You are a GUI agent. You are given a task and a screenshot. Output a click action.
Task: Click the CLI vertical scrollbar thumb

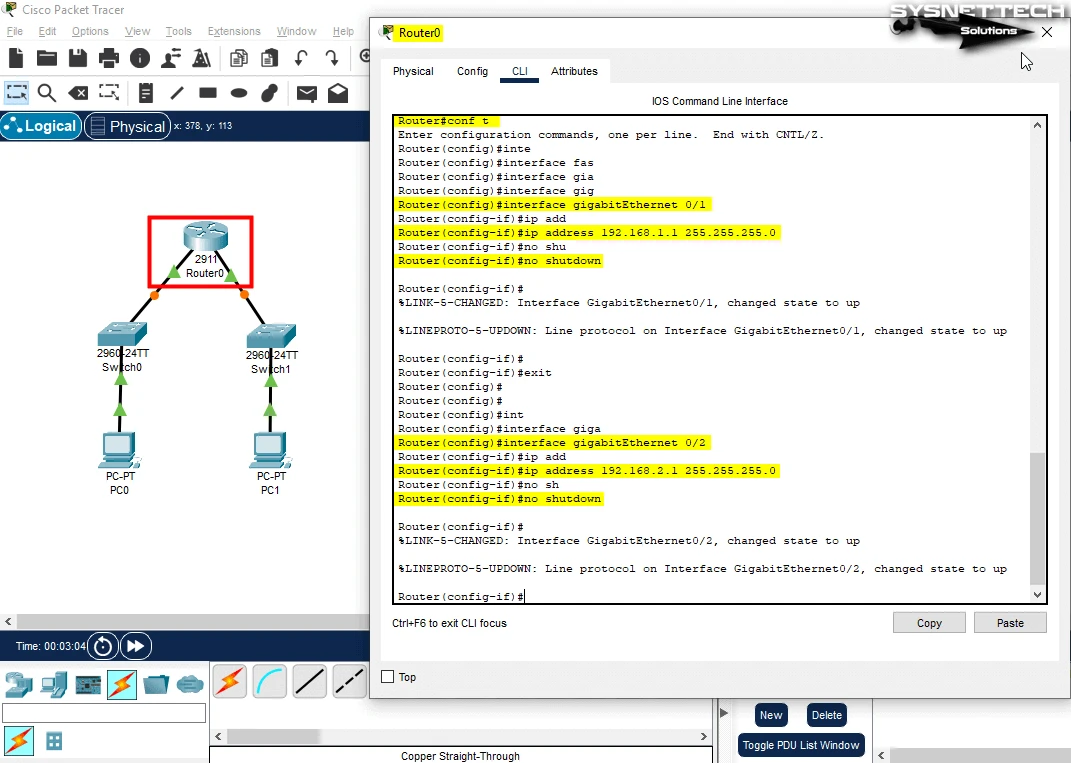1036,518
